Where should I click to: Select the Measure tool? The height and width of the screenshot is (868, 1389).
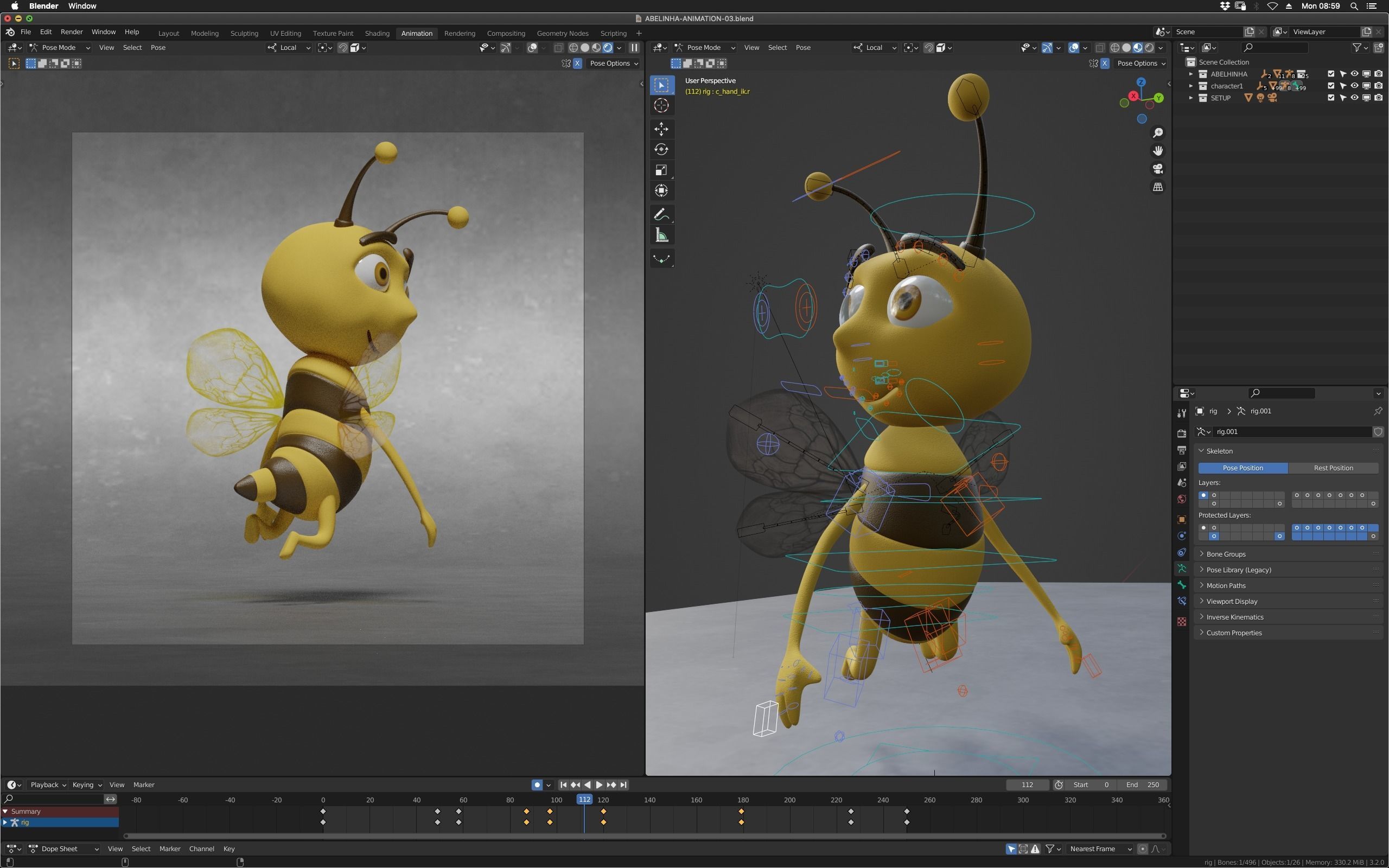coord(661,235)
